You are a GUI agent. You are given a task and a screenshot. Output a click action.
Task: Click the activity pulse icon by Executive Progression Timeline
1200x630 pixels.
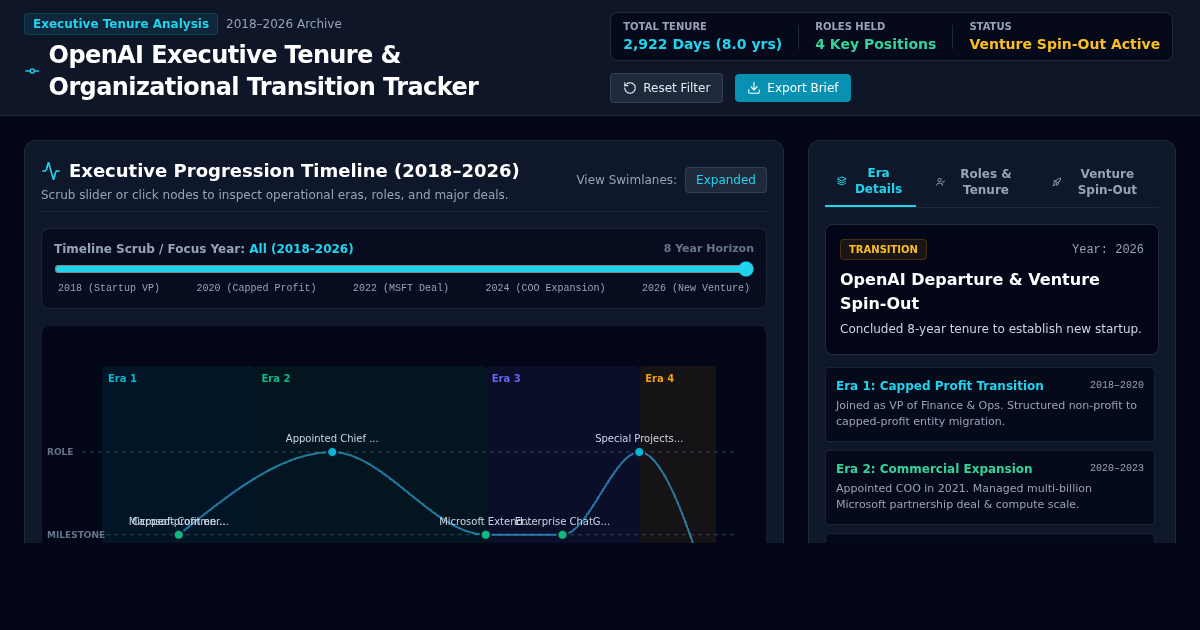51,171
